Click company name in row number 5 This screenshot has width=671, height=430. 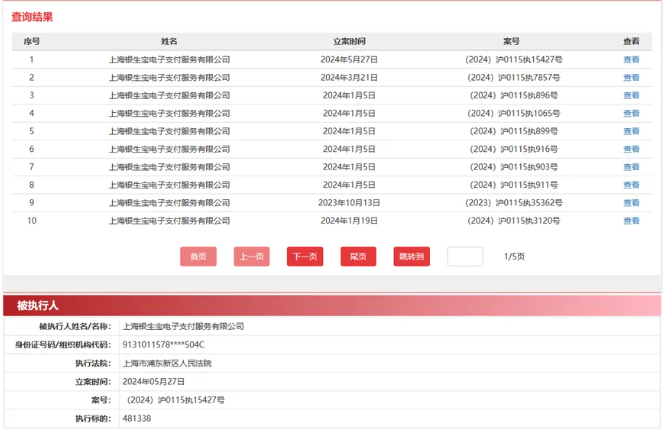169,131
